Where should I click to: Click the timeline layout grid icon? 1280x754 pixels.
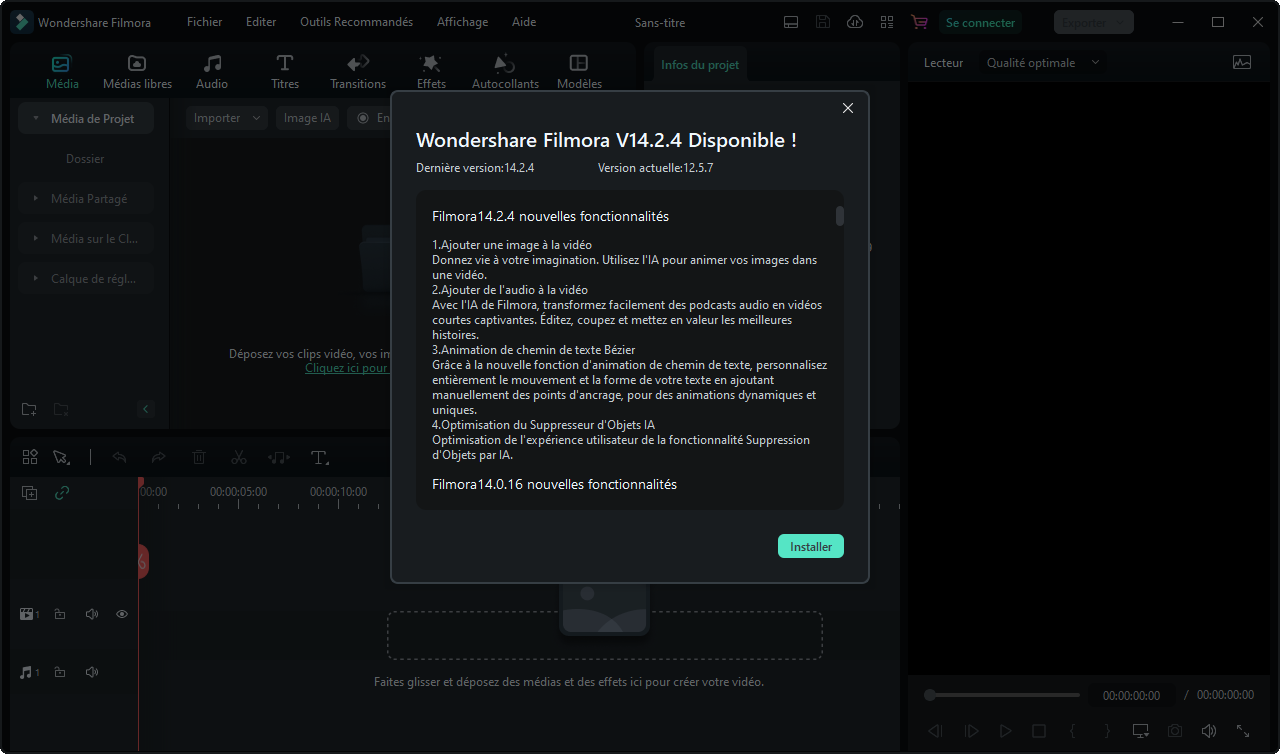(x=30, y=457)
